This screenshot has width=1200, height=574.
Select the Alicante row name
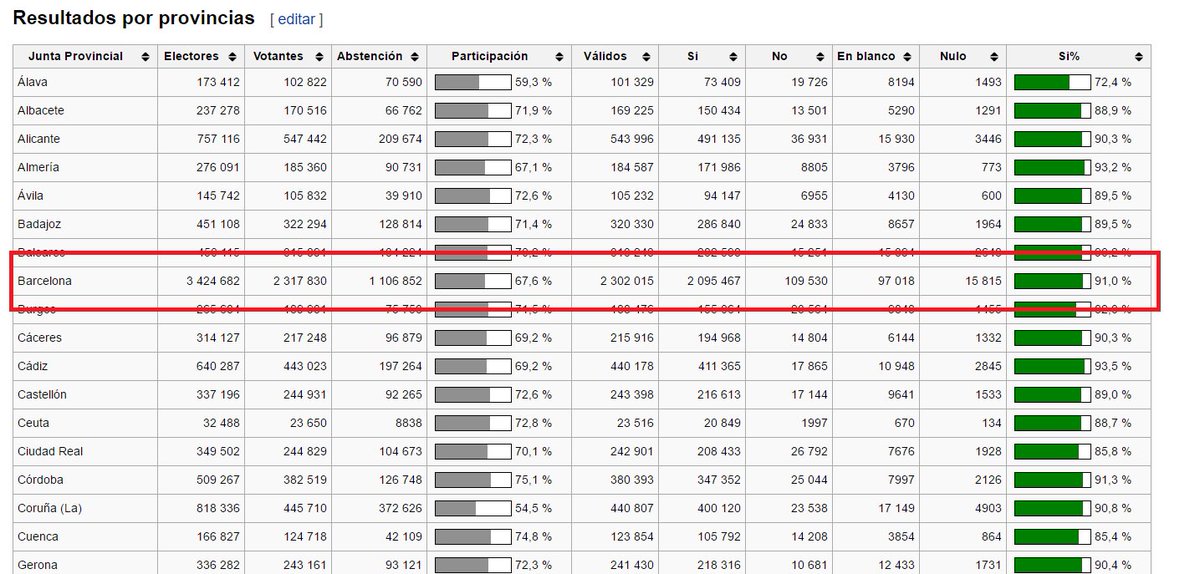pyautogui.click(x=39, y=139)
